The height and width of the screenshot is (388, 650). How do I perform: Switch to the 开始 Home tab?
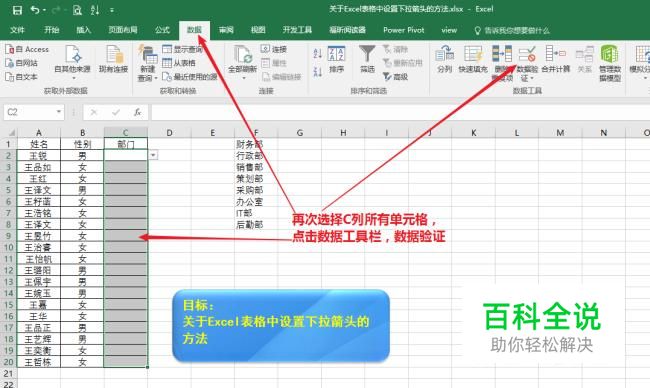coord(51,30)
